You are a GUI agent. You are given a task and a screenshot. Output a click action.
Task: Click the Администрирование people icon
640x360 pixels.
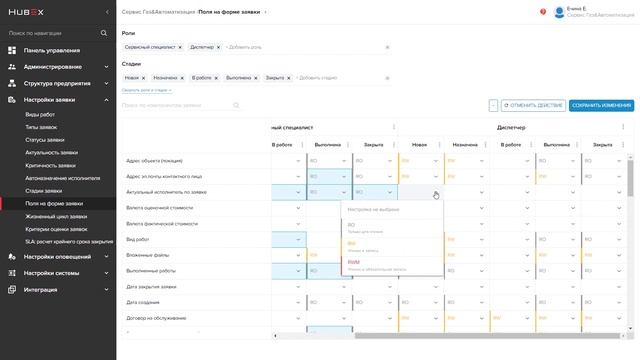tap(12, 67)
